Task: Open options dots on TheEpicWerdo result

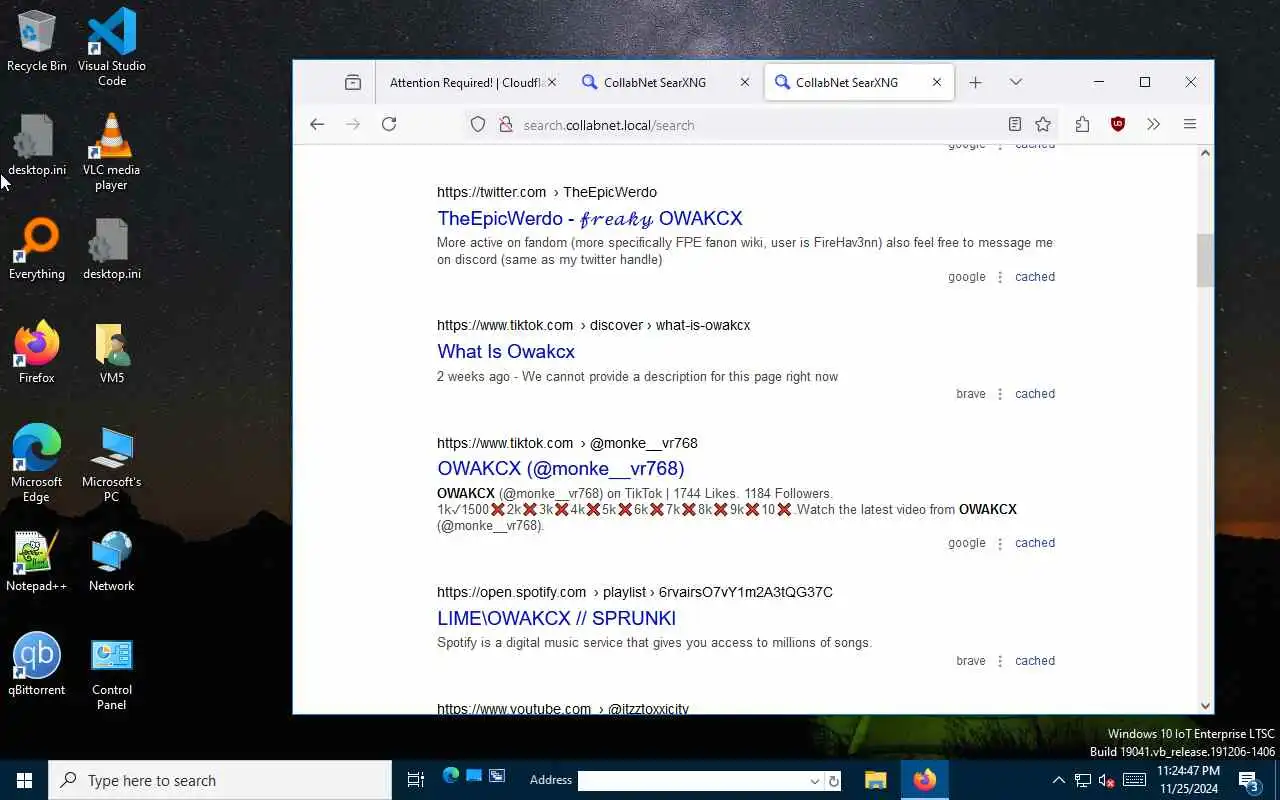Action: [x=1000, y=277]
